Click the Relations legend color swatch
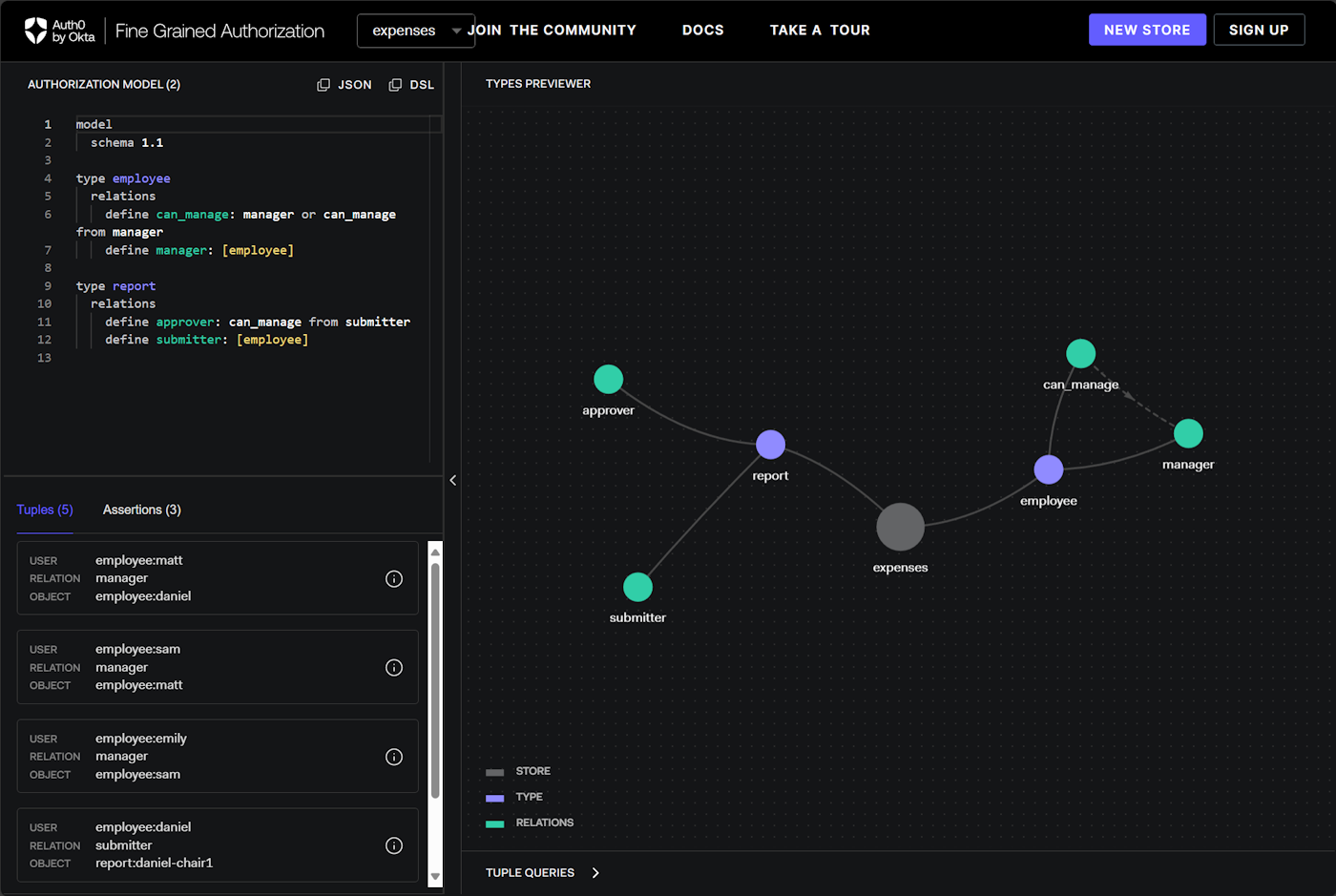This screenshot has width=1336, height=896. coord(494,823)
